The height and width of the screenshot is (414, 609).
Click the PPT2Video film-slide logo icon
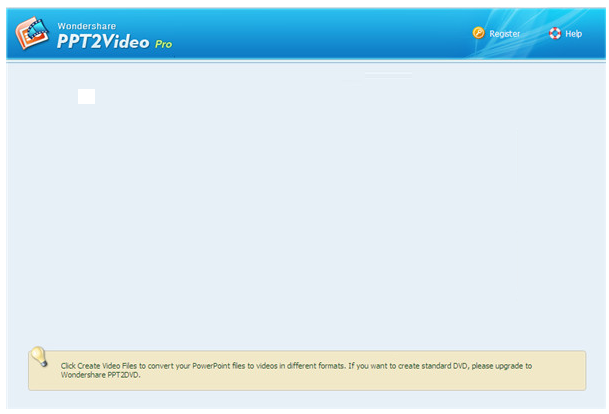point(34,35)
